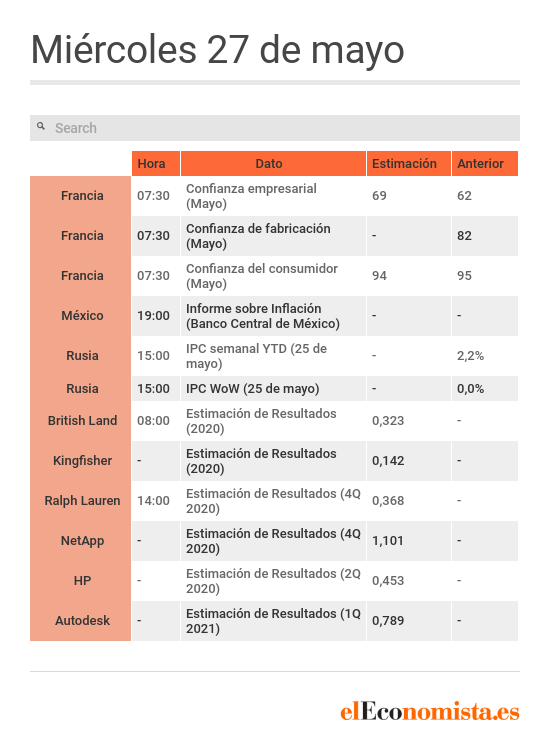The image size is (550, 753).
Task: Select the Kingfisher row label
Action: pyautogui.click(x=82, y=461)
